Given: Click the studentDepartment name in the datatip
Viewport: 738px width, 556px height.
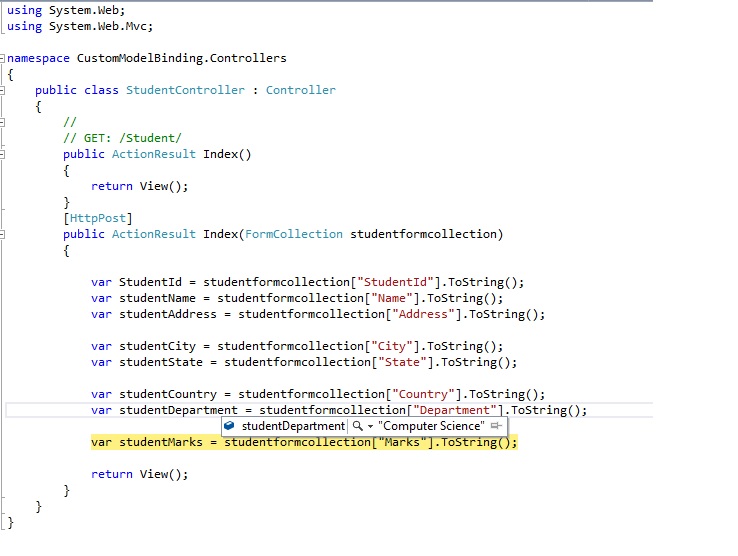Looking at the screenshot, I should click(x=293, y=426).
